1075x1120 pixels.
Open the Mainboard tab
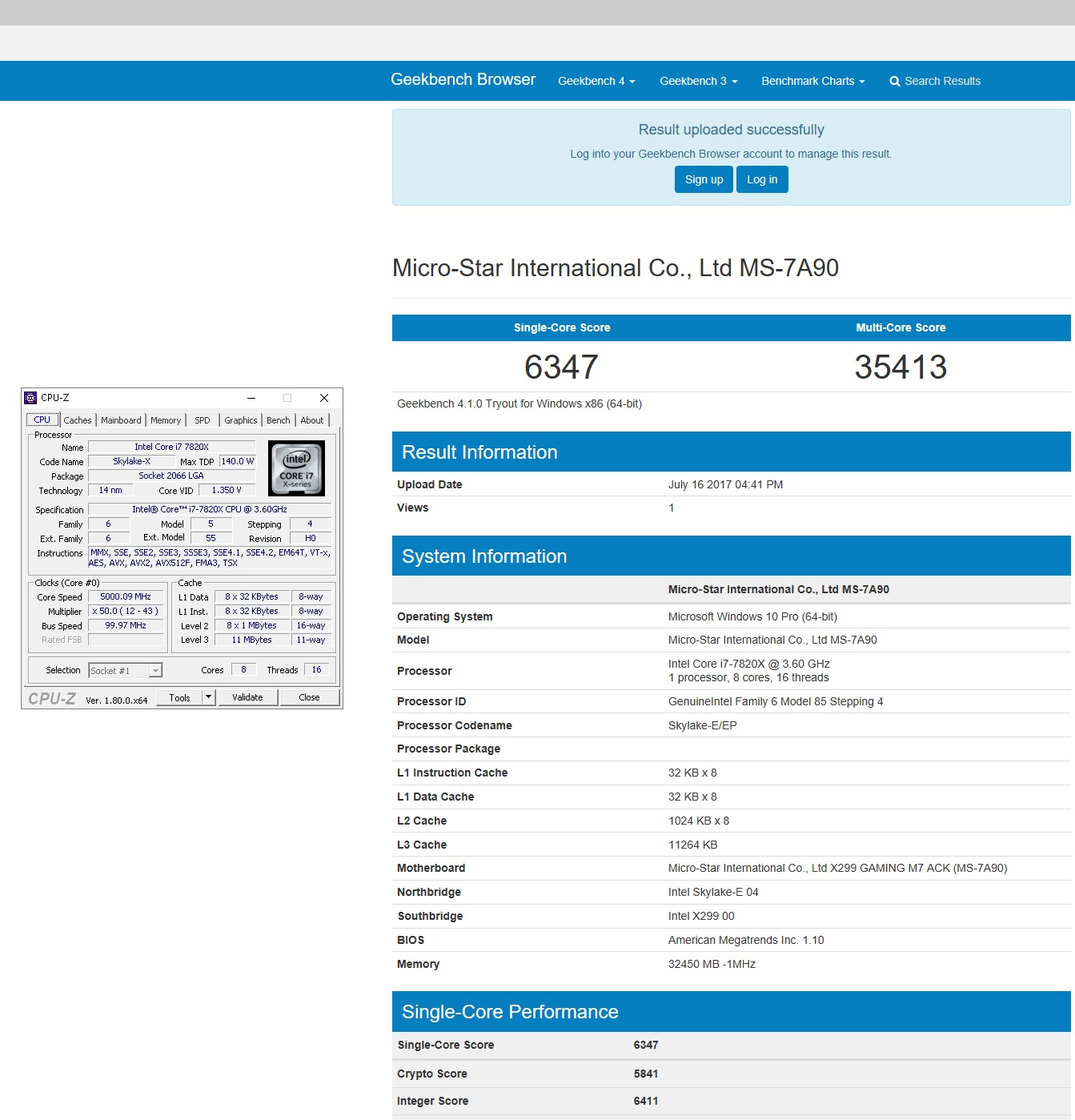(x=121, y=420)
